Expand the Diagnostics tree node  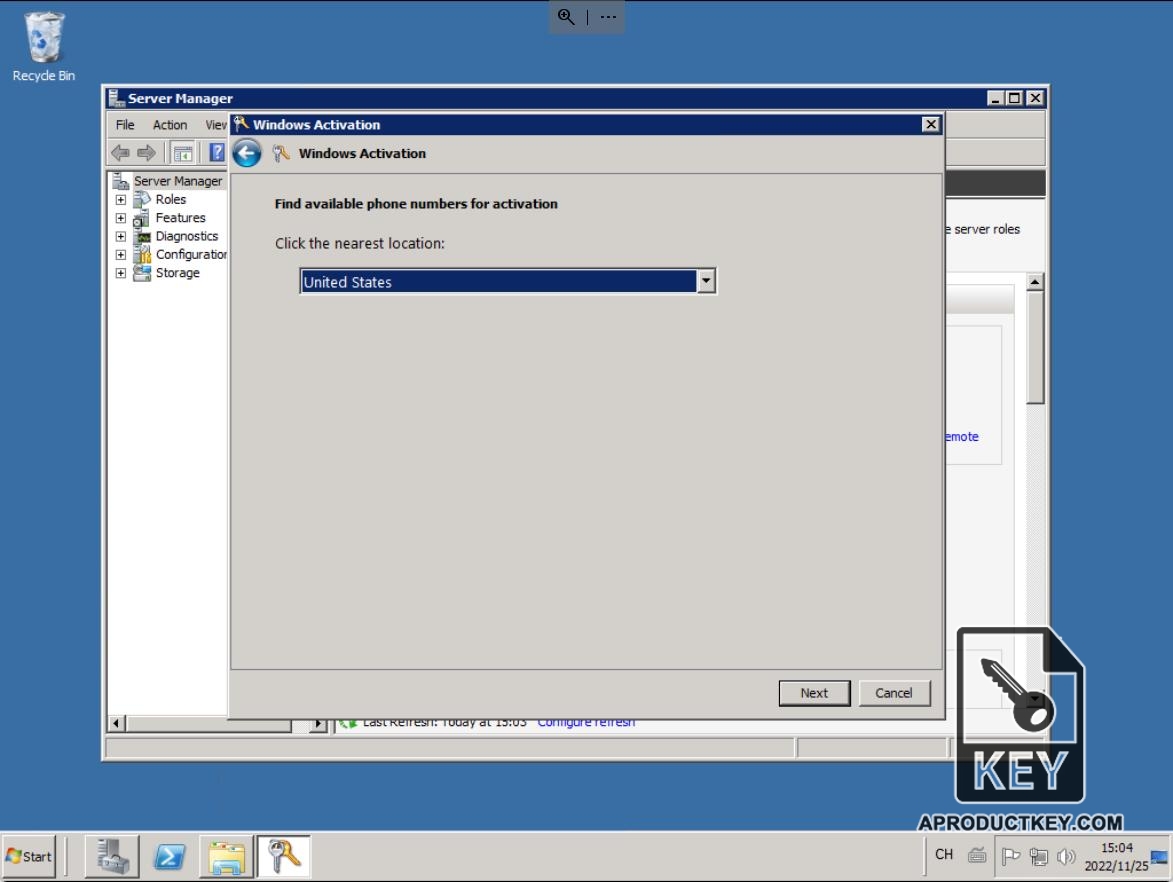coord(120,236)
